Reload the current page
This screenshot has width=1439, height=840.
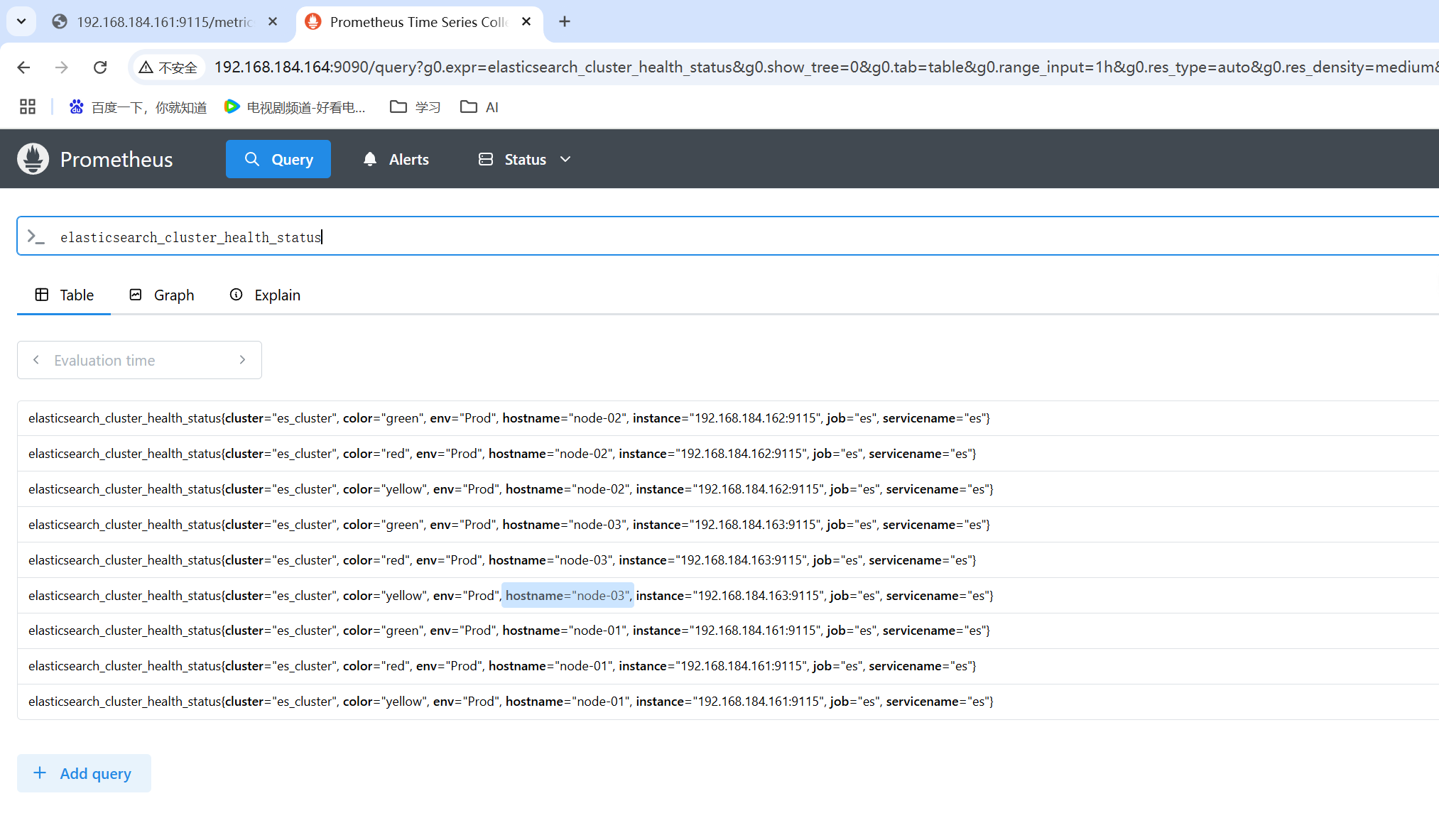100,67
